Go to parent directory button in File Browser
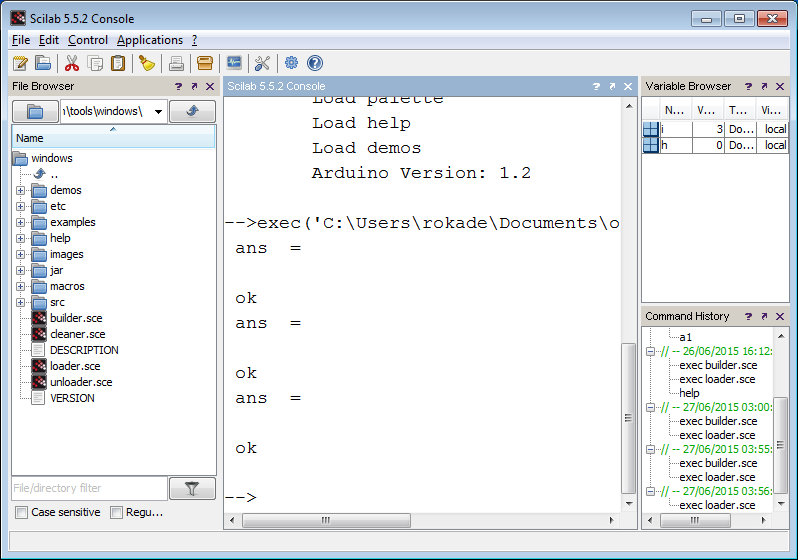 pos(192,111)
